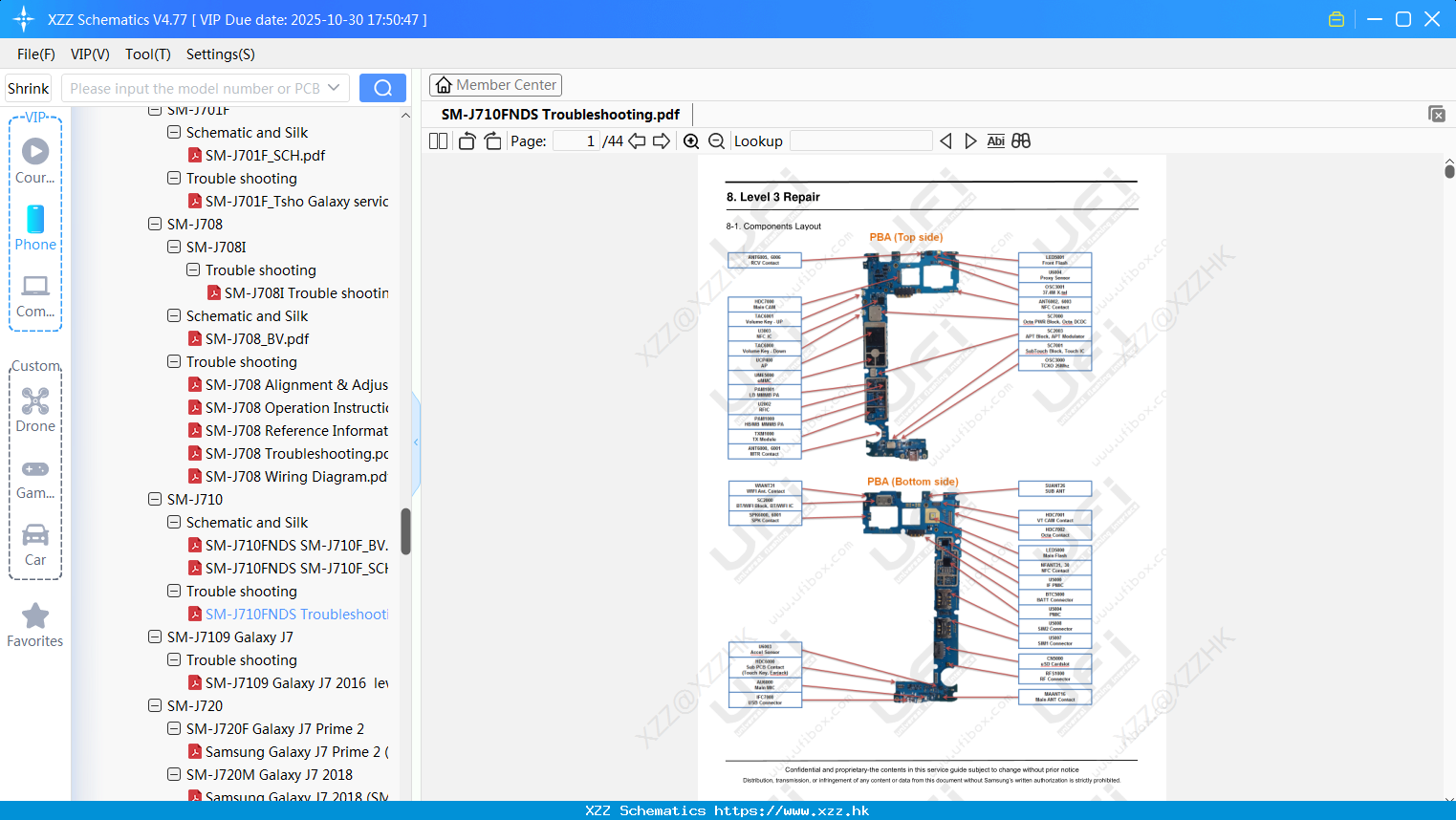Image resolution: width=1456 pixels, height=820 pixels.
Task: Toggle the two-page view icon
Action: pyautogui.click(x=438, y=141)
